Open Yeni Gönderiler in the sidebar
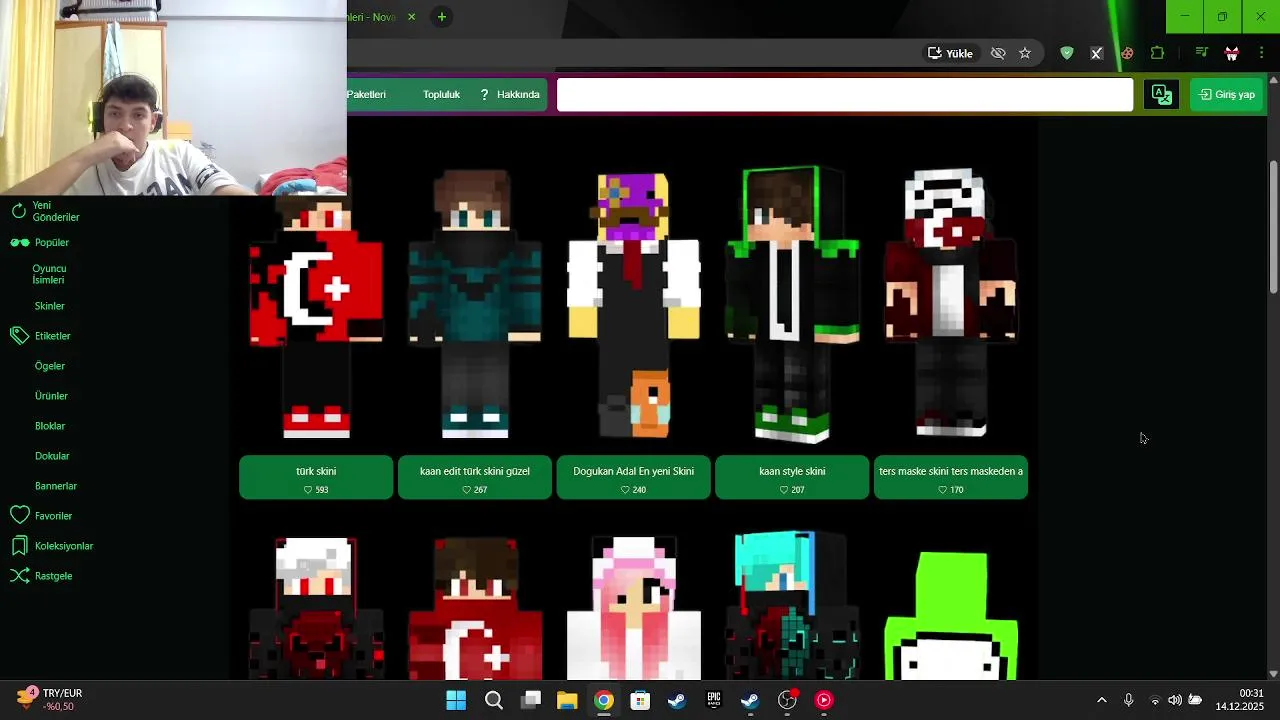Viewport: 1280px width, 720px height. (55, 211)
